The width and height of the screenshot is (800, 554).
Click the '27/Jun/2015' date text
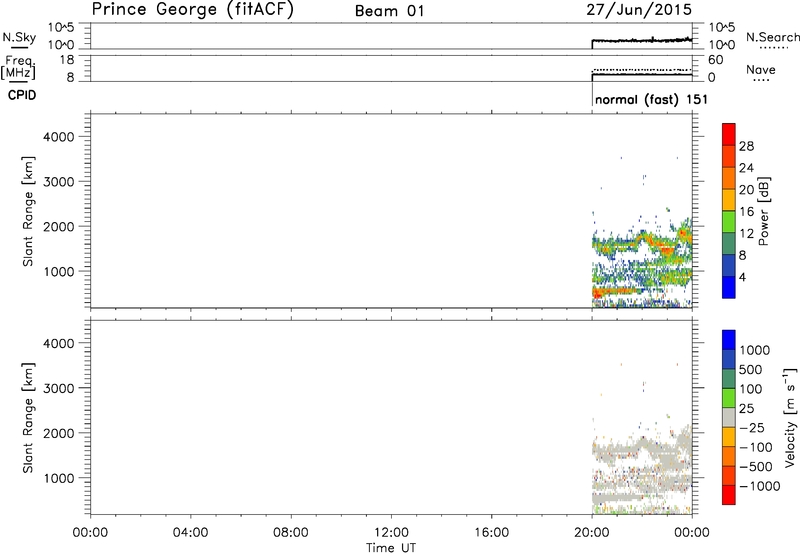pyautogui.click(x=639, y=9)
